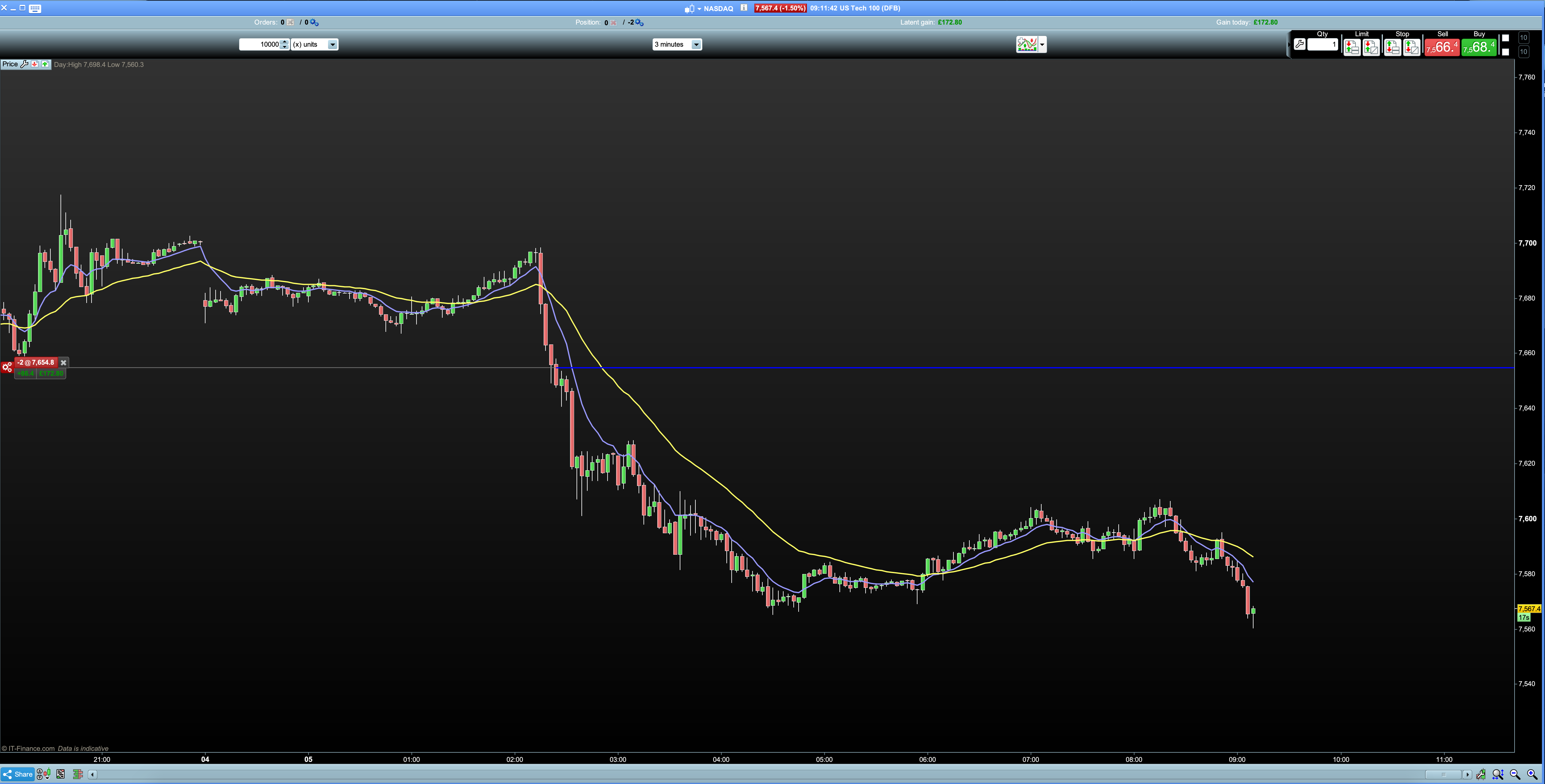Toggle the upper checkbox beside Buy button
The height and width of the screenshot is (784, 1545).
[x=1505, y=38]
